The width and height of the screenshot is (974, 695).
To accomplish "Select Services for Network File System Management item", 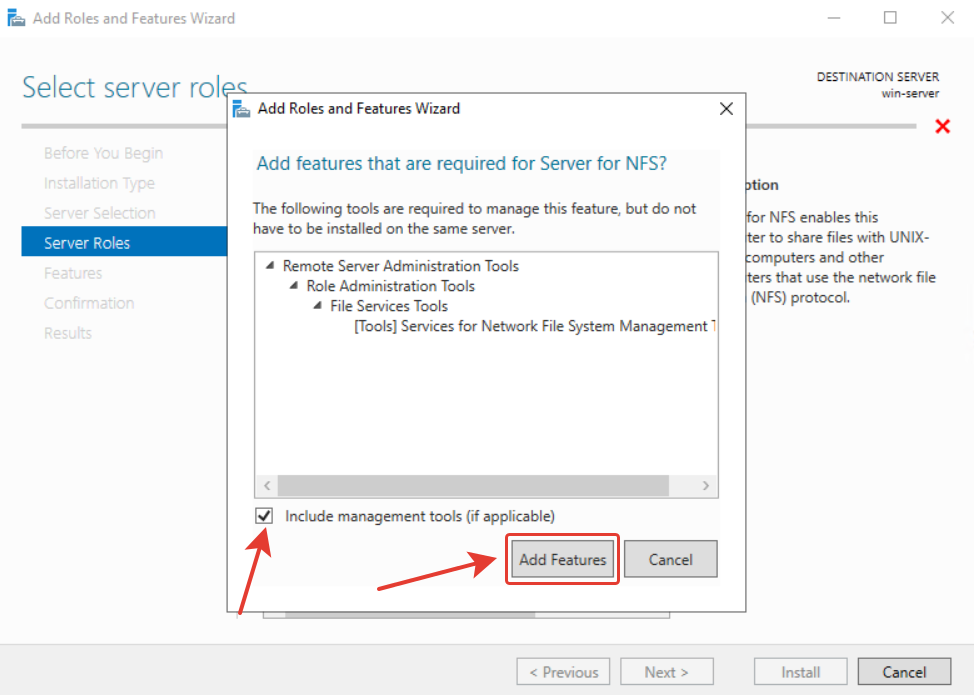I will [534, 326].
